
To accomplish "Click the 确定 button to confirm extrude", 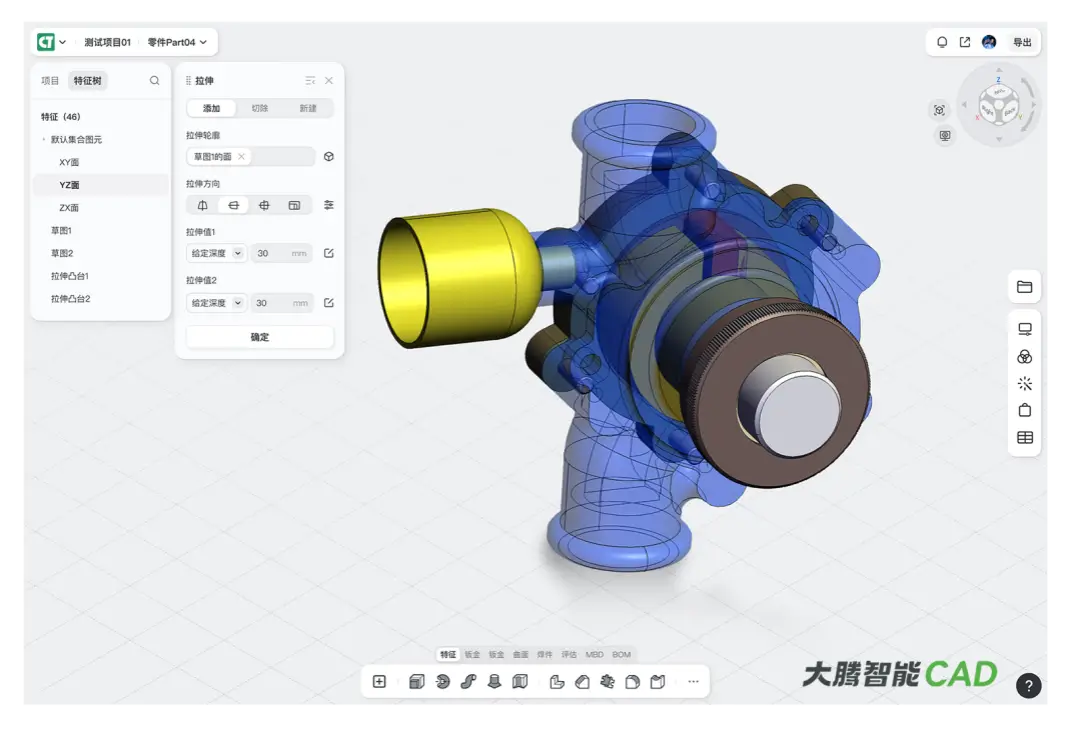I will coord(258,337).
